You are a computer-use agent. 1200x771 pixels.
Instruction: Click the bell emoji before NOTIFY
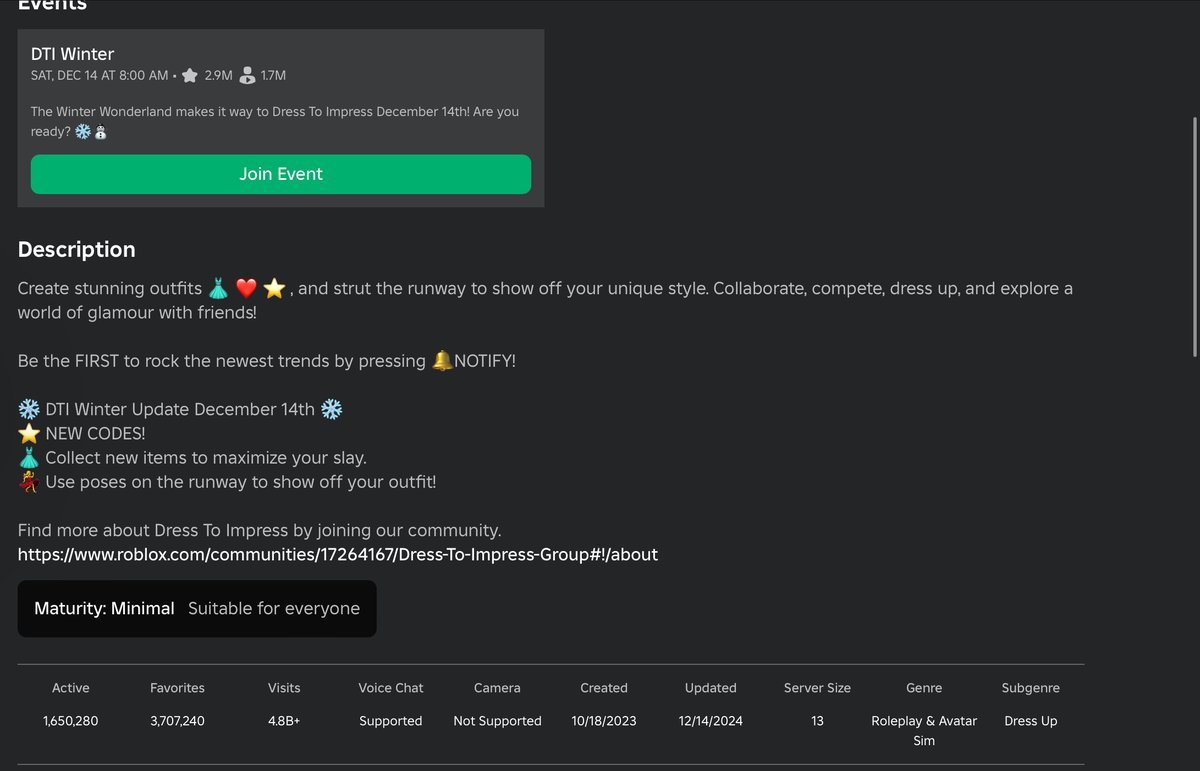pyautogui.click(x=442, y=361)
